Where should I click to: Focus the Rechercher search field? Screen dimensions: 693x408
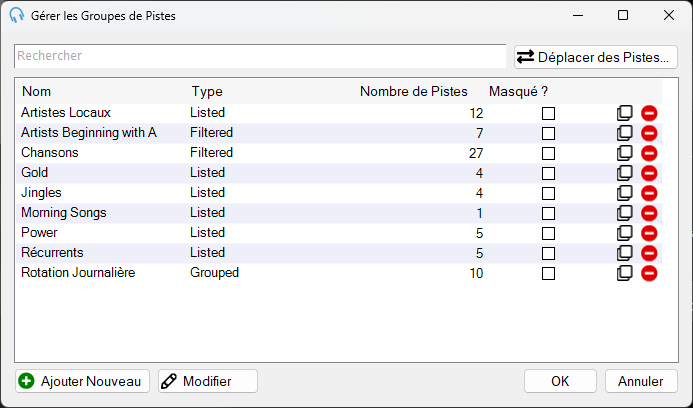click(x=260, y=56)
